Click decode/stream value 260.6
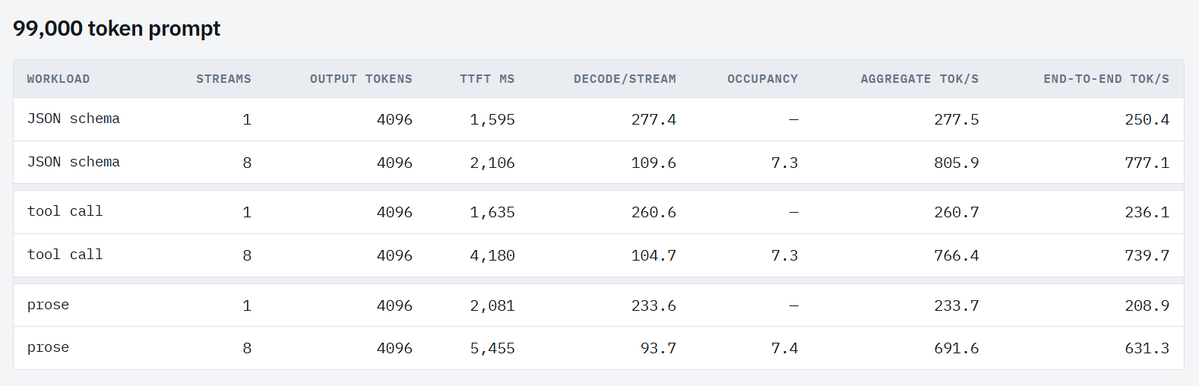The width and height of the screenshot is (1199, 386). pos(654,212)
